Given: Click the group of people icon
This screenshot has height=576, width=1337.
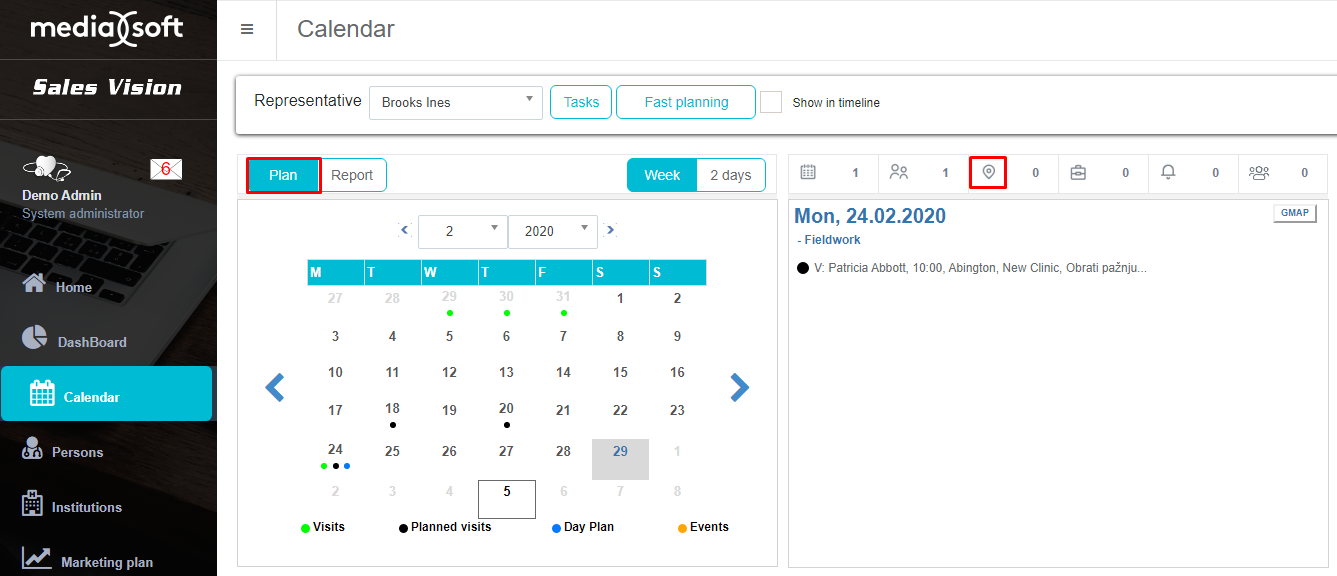Looking at the screenshot, I should coord(1258,173).
